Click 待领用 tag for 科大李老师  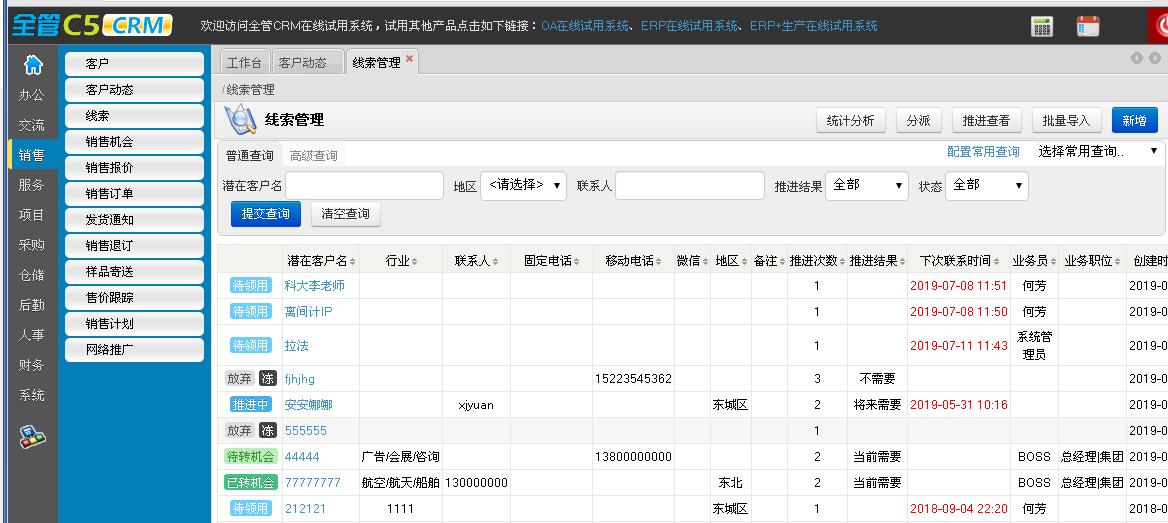coord(250,285)
